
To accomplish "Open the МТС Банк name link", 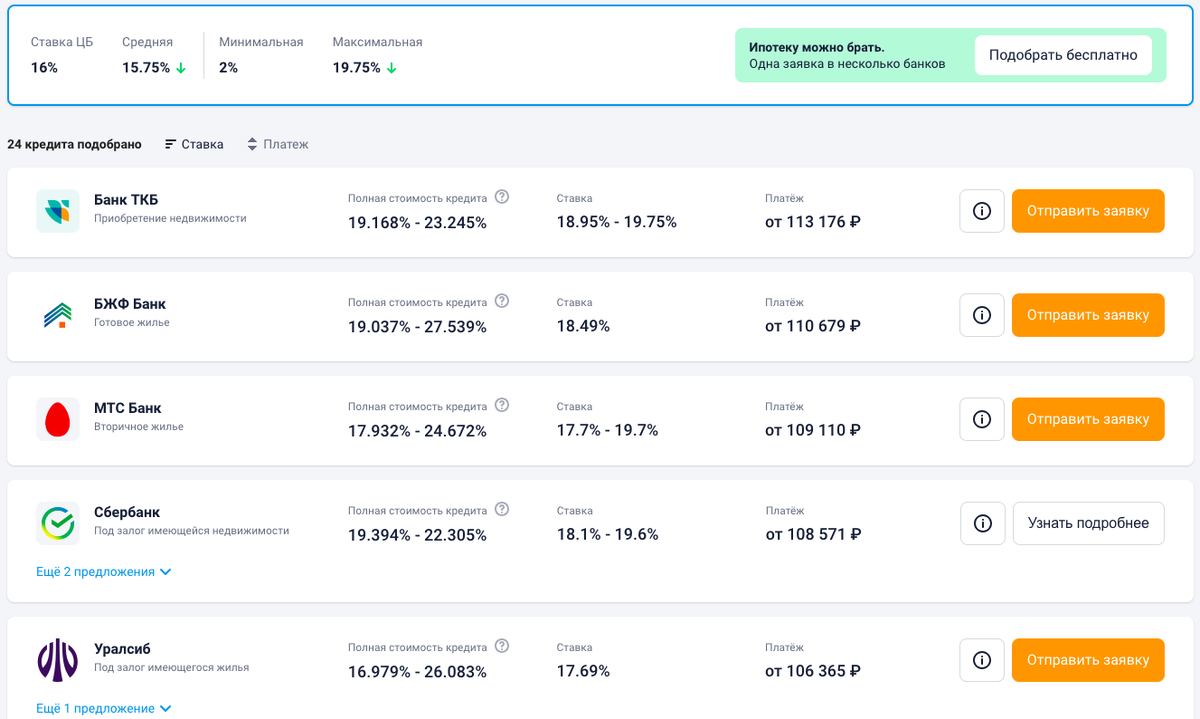I will pyautogui.click(x=128, y=408).
